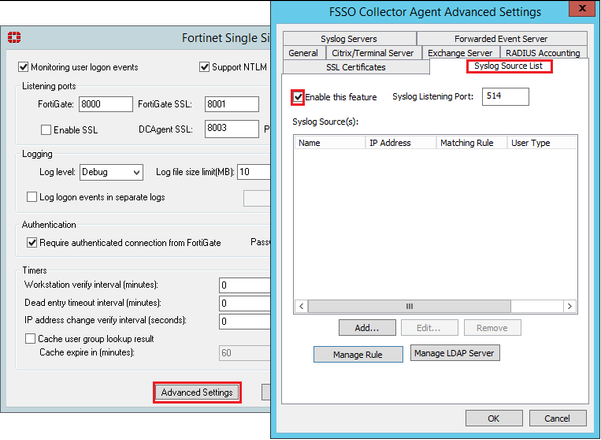Switch to Forwarded Event Server tab
The height and width of the screenshot is (440, 601).
point(501,38)
